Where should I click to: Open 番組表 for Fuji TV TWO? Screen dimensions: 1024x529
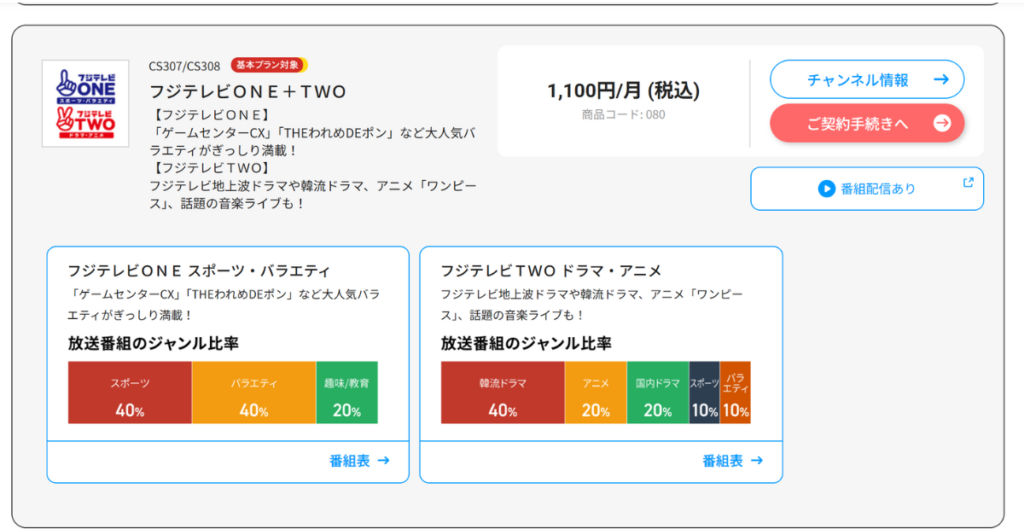[x=732, y=461]
